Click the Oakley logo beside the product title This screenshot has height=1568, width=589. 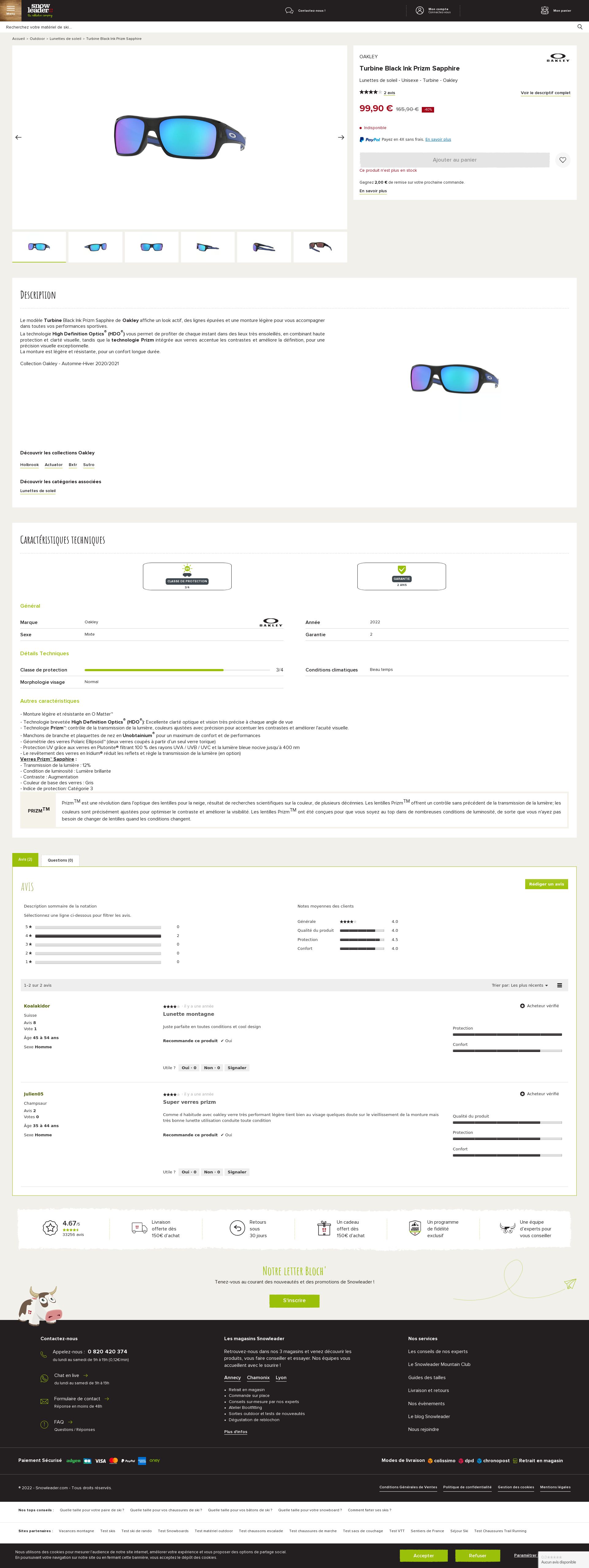point(558,59)
